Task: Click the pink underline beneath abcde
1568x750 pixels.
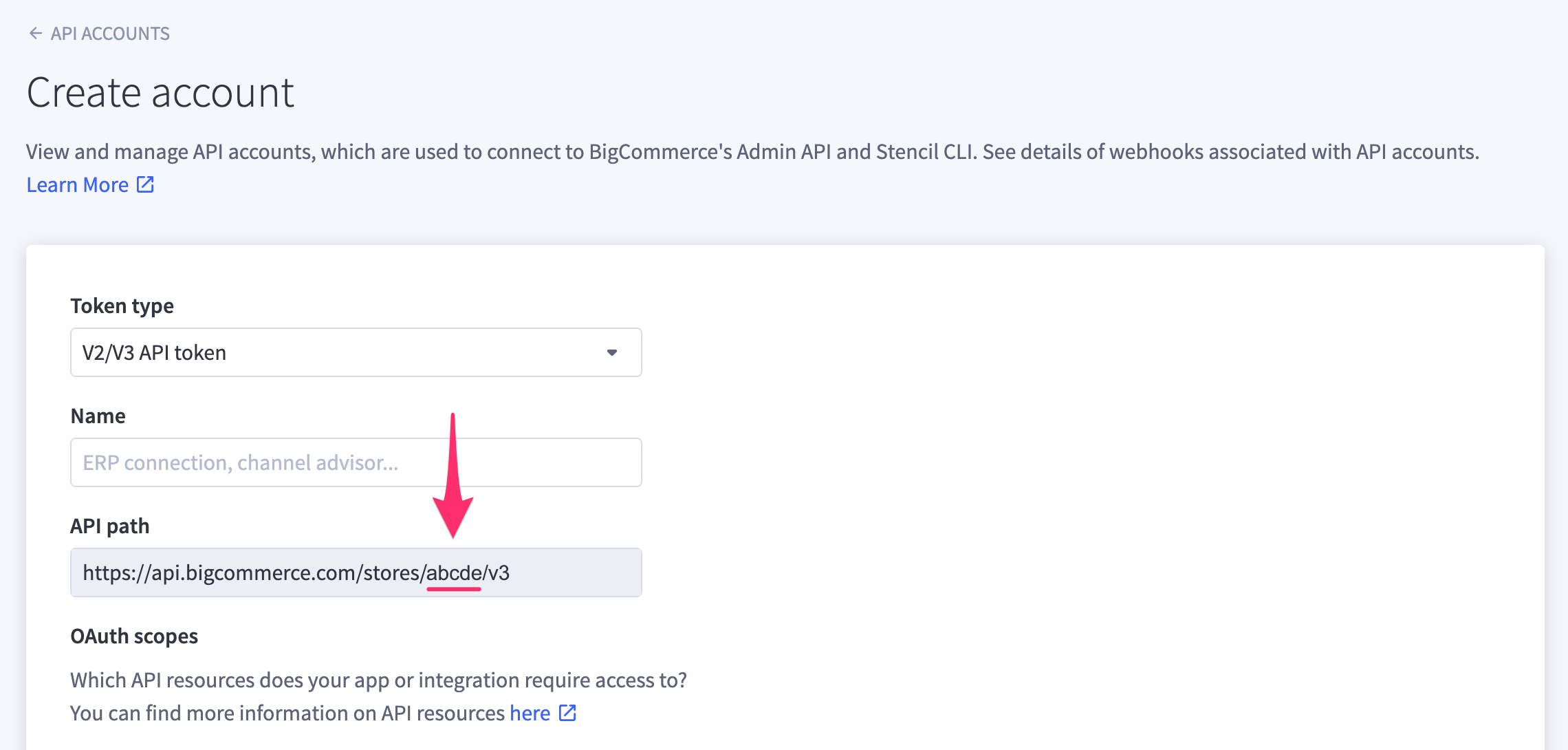Action: (454, 589)
